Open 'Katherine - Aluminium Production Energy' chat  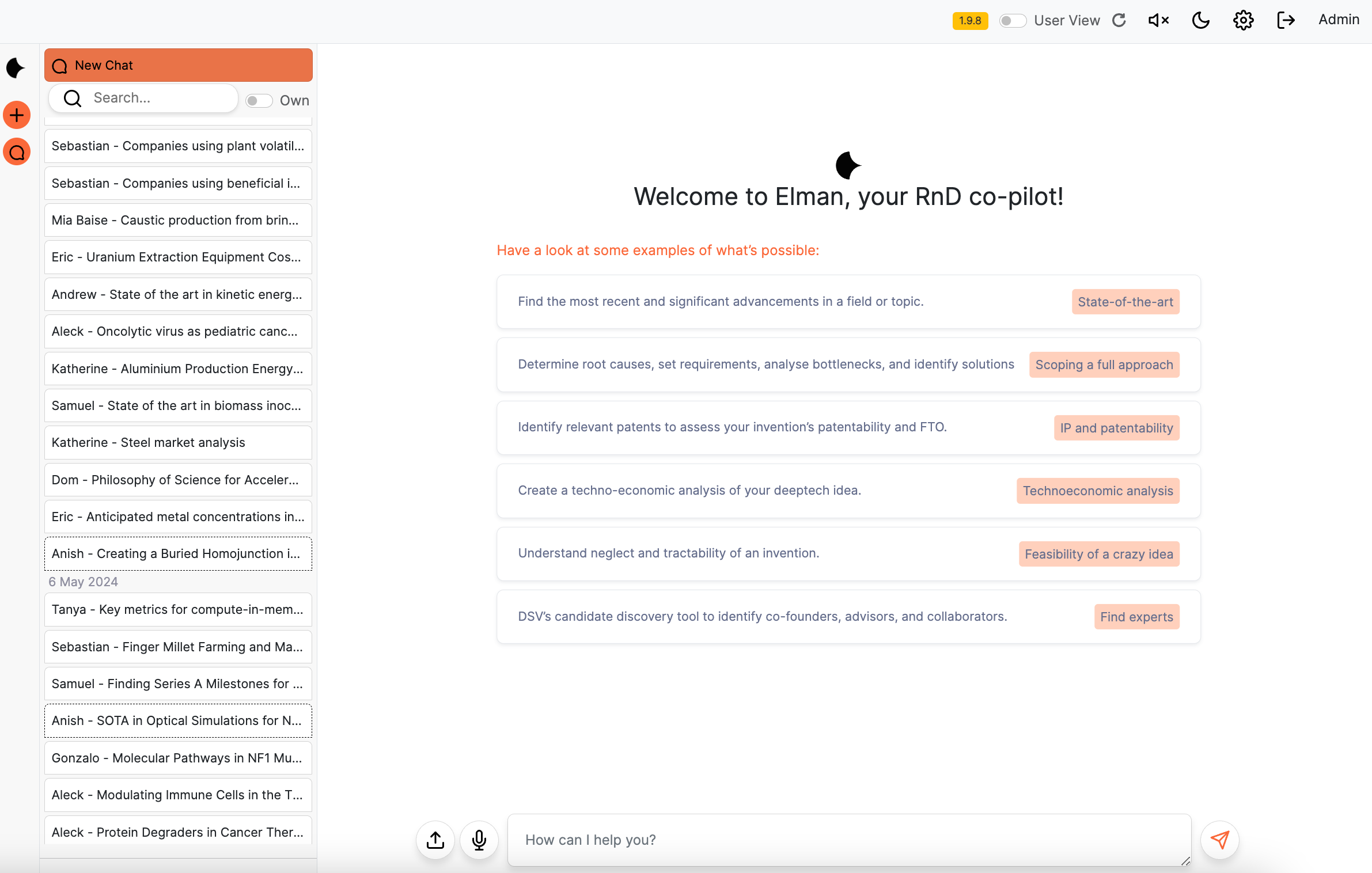pos(179,369)
